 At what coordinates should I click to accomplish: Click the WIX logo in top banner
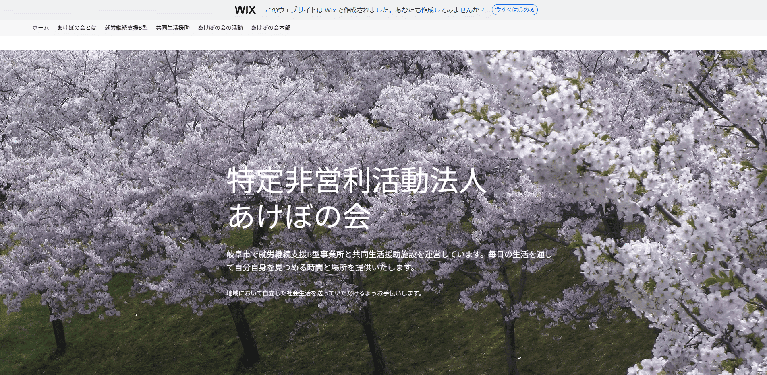pos(245,10)
